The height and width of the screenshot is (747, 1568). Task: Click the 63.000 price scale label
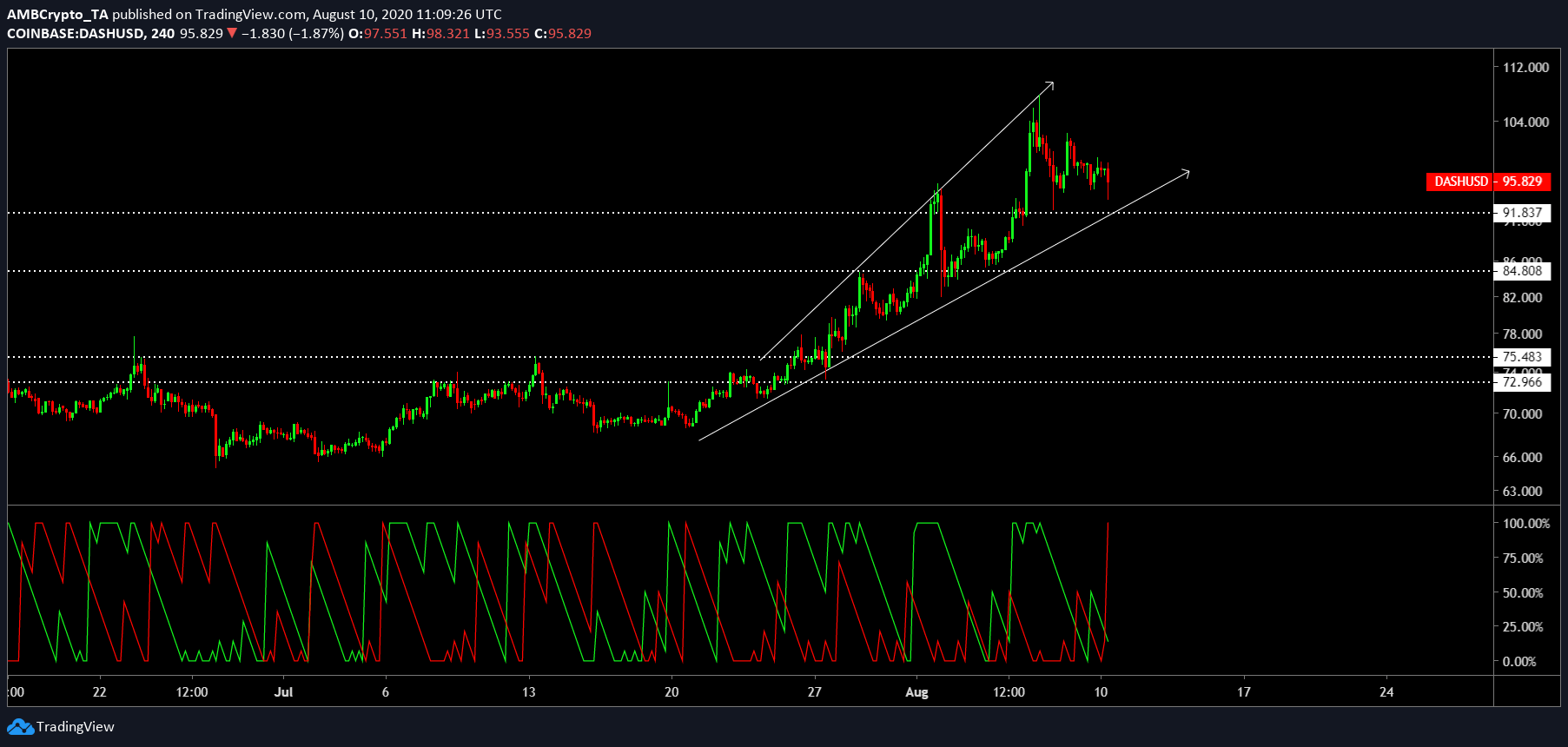point(1522,492)
